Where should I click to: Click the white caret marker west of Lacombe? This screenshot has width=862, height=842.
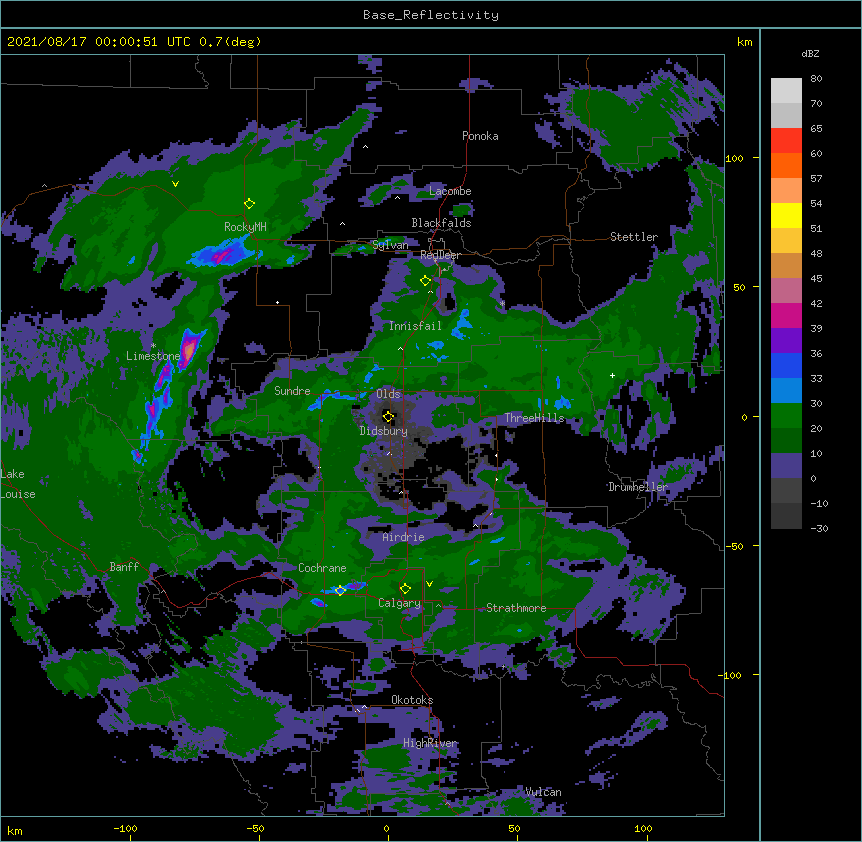397,198
